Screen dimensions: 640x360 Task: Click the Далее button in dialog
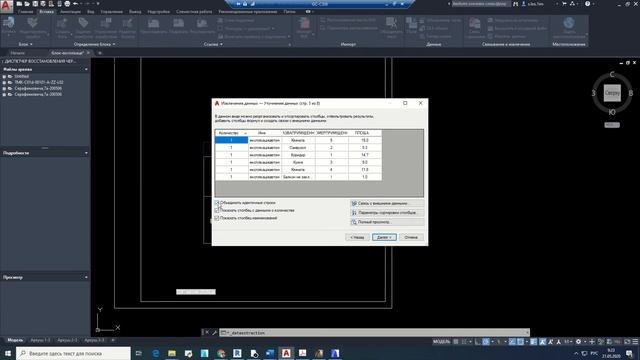click(384, 237)
